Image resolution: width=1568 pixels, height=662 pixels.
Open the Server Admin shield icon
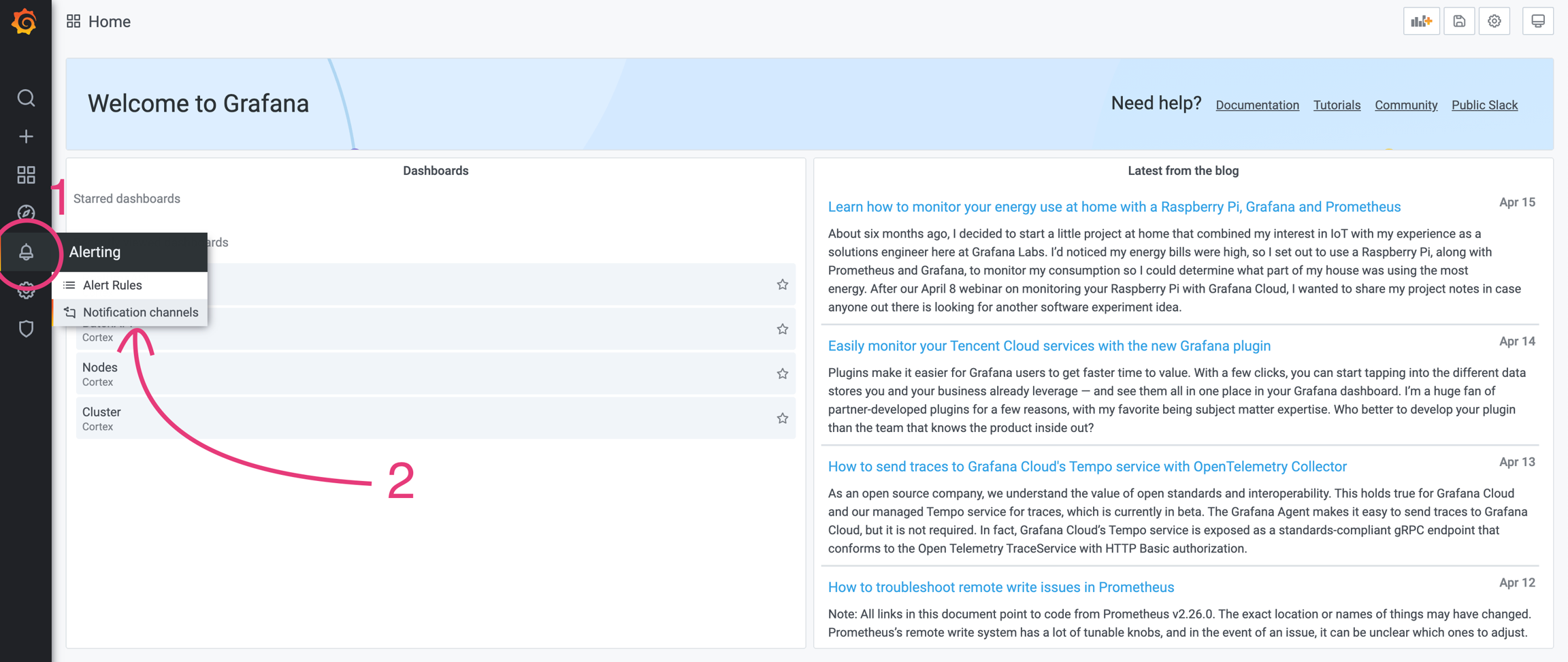pyautogui.click(x=26, y=329)
